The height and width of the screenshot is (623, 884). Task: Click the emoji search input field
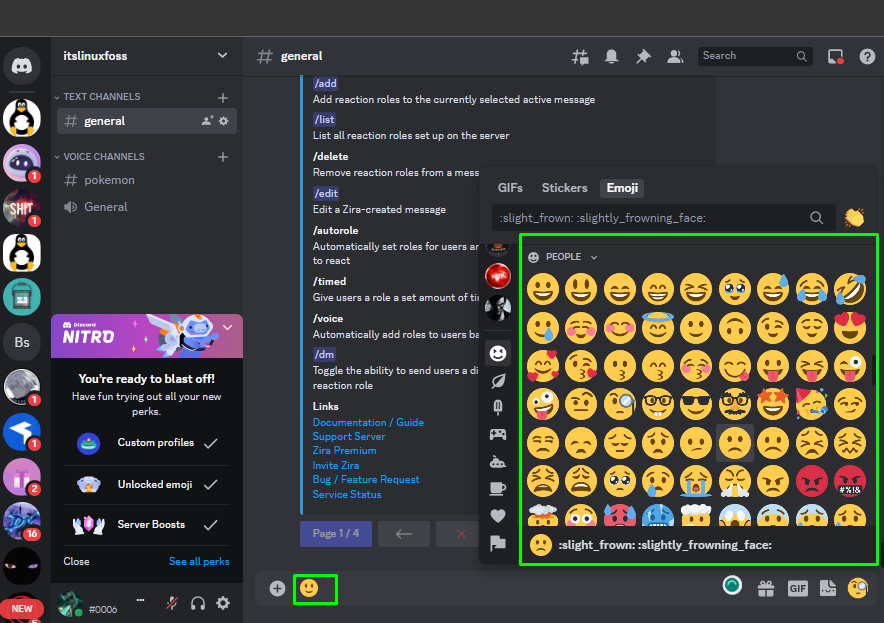[663, 218]
